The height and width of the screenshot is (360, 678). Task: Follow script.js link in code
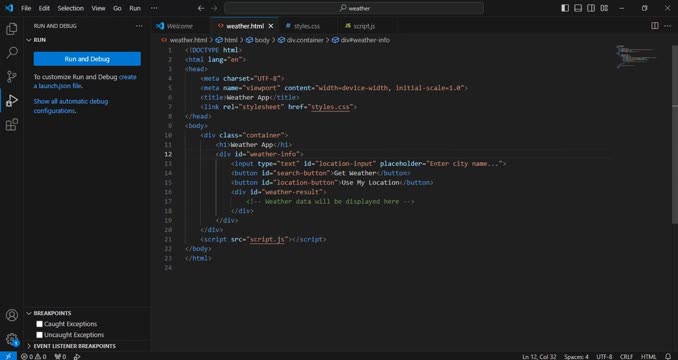268,239
